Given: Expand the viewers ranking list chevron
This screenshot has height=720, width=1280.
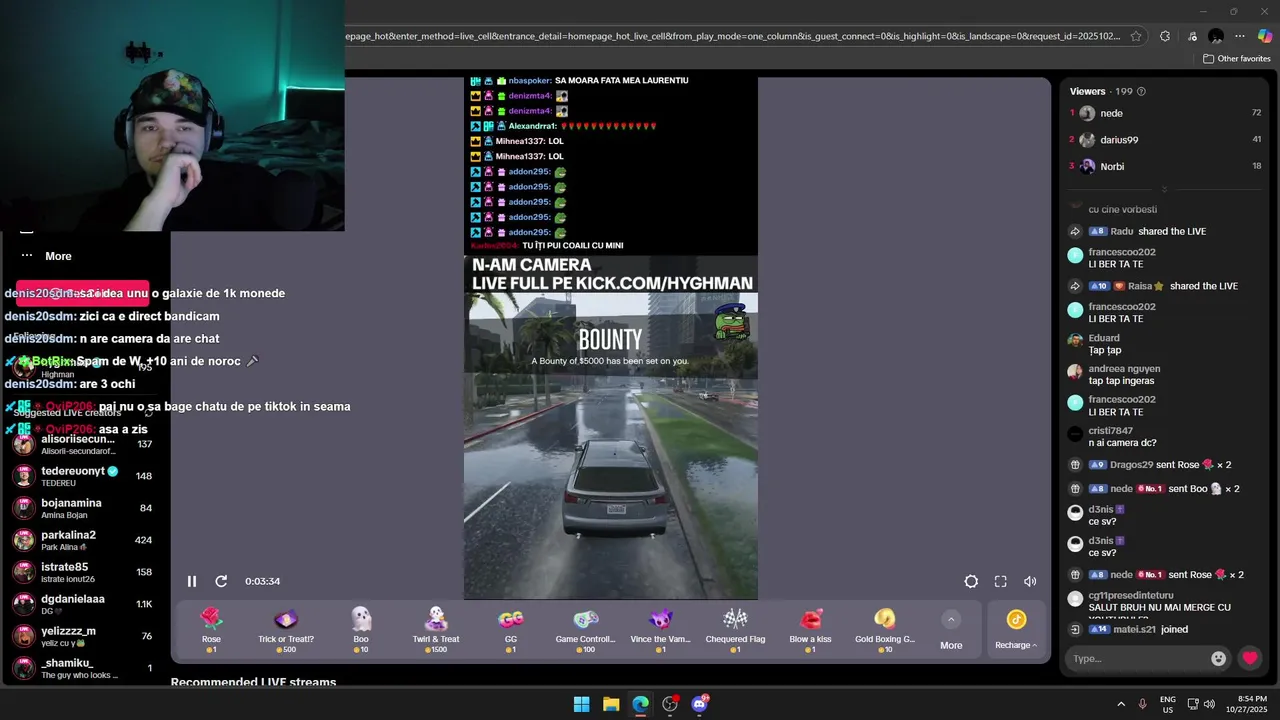Looking at the screenshot, I should 1164,189.
